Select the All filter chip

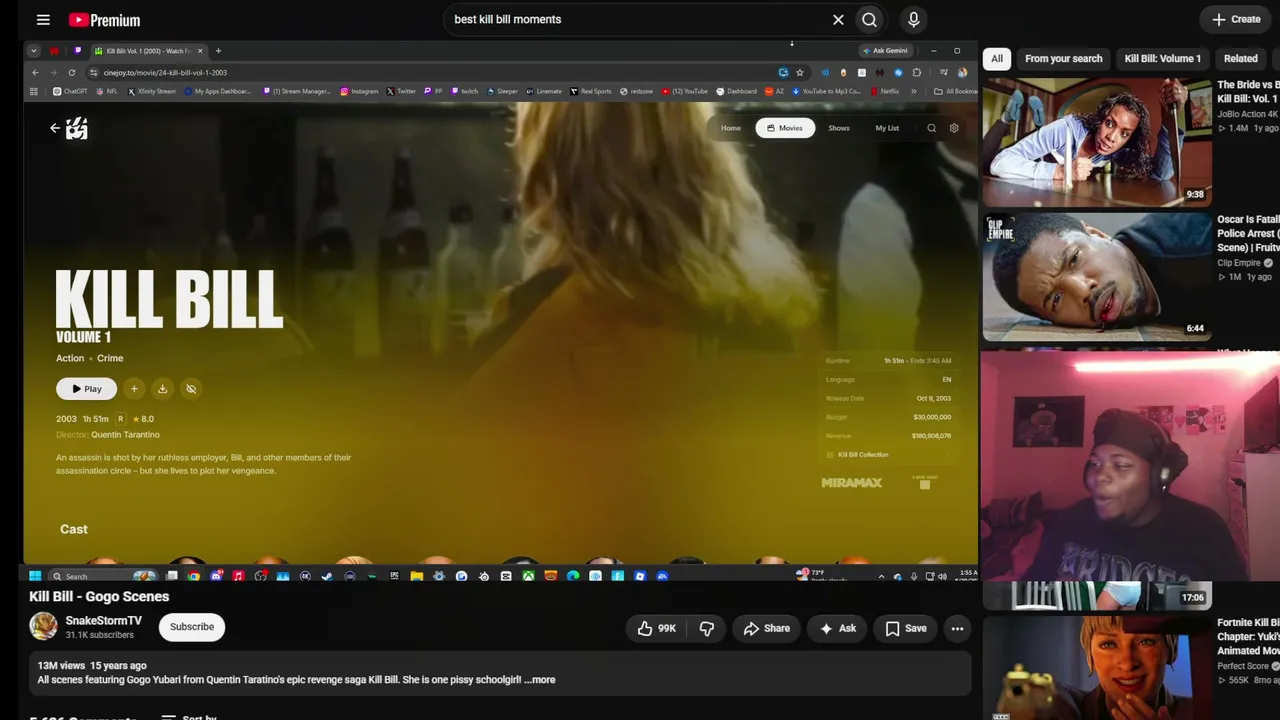pos(997,58)
